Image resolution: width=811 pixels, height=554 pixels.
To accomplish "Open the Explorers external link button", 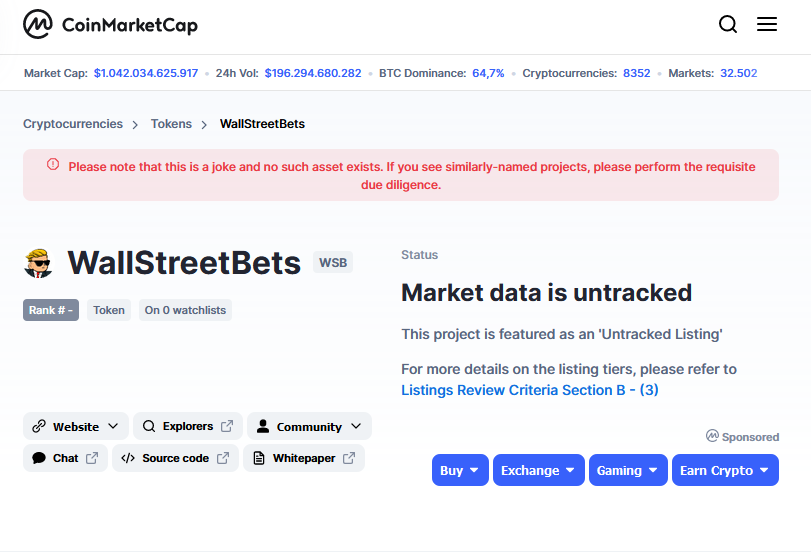I will [187, 426].
